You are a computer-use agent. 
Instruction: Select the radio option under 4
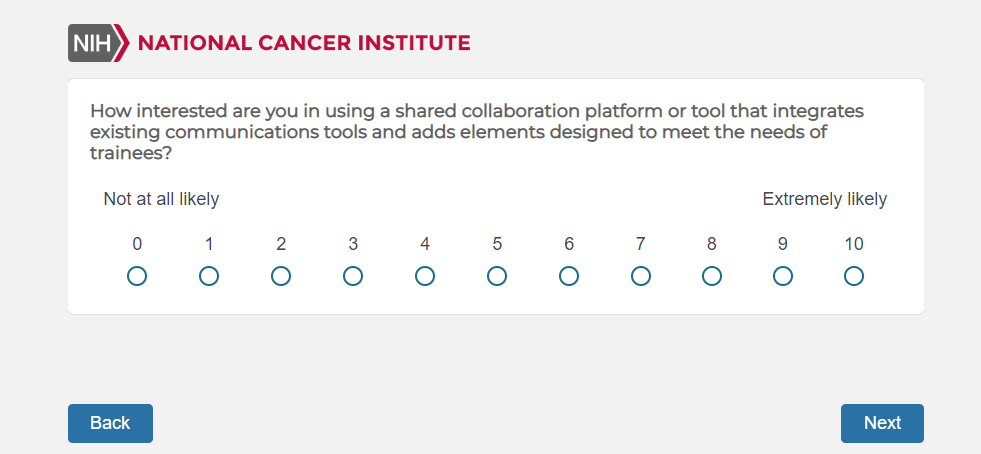tap(425, 276)
